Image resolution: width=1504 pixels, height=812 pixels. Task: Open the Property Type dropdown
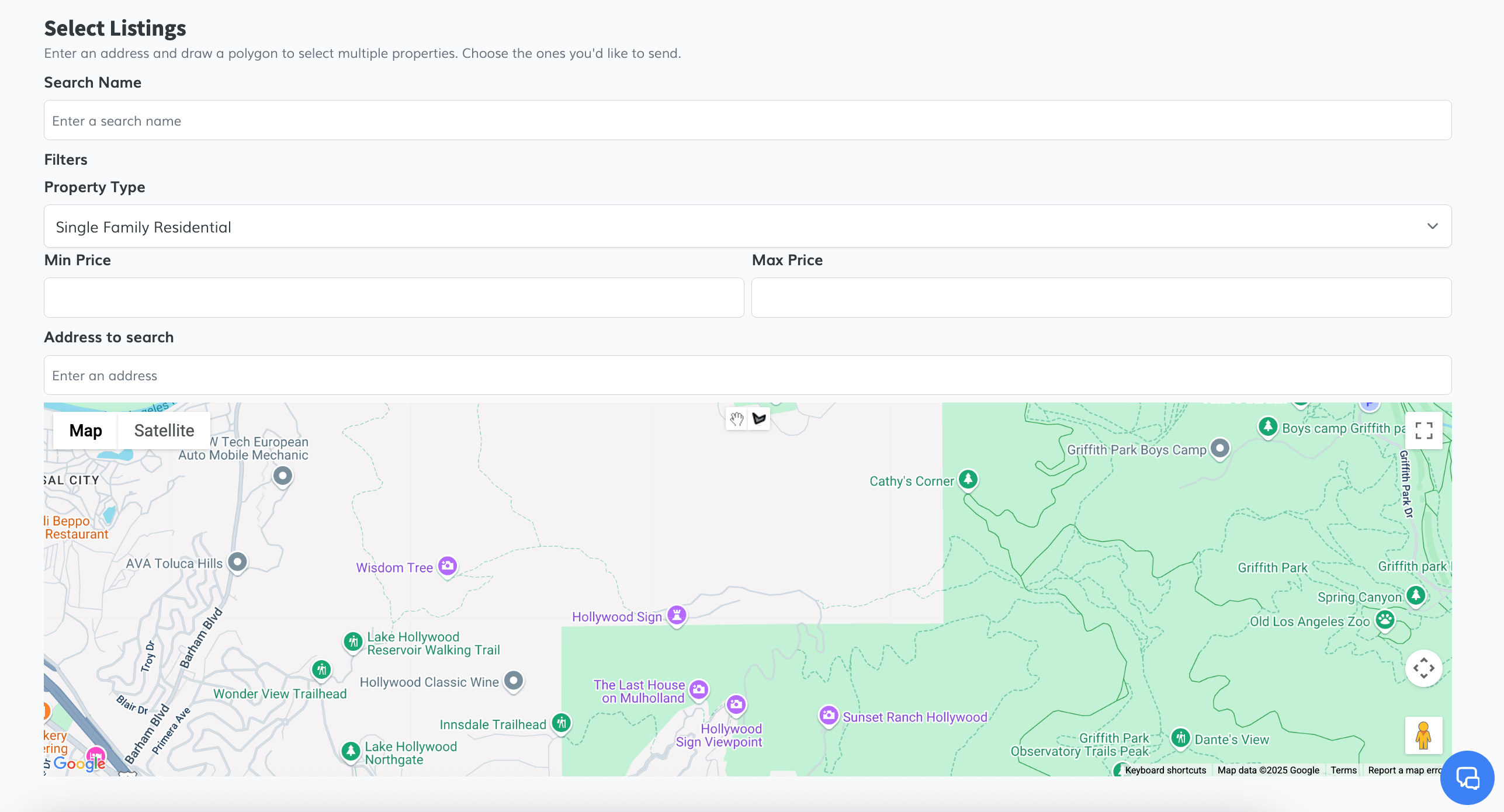coord(747,227)
